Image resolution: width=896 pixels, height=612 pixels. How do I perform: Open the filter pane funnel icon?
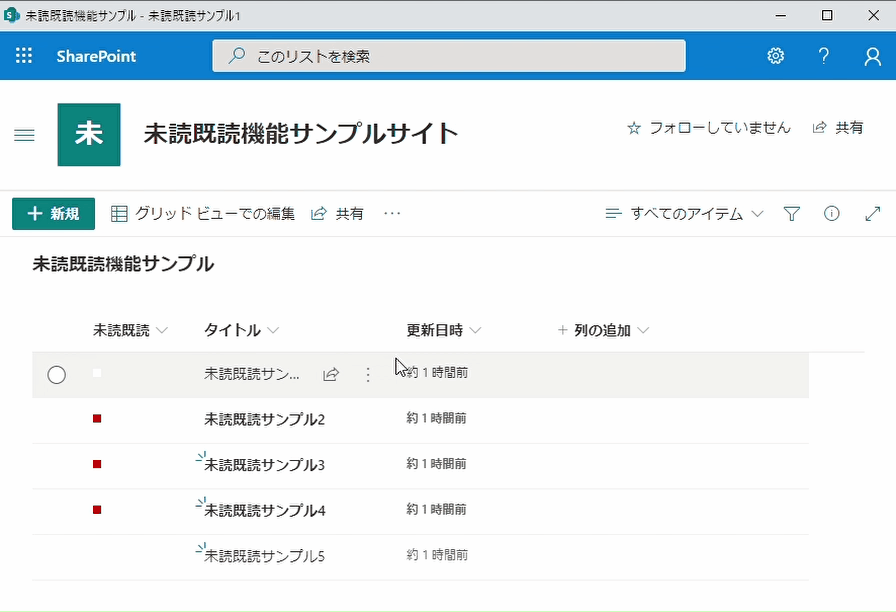[791, 214]
